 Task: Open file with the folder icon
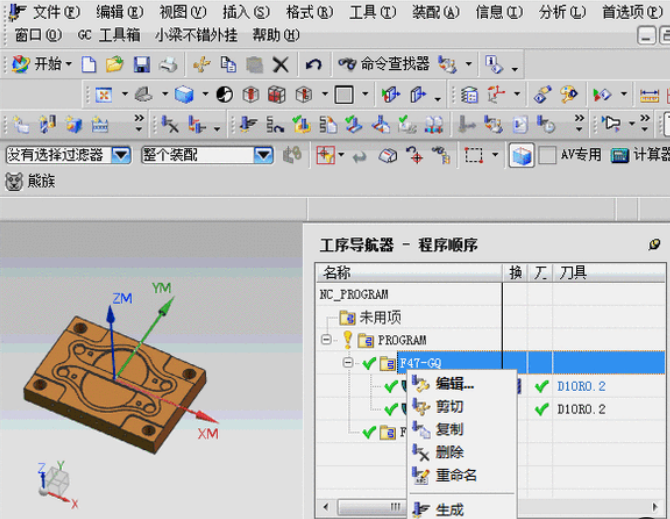pos(115,64)
